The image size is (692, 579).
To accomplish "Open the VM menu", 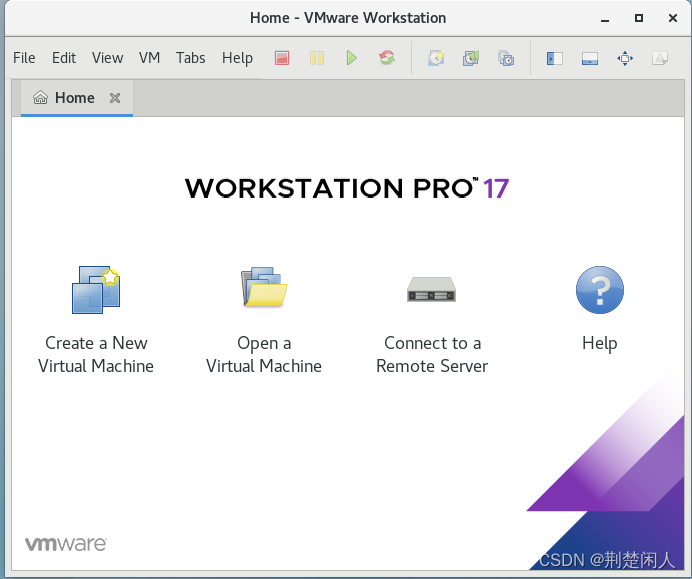I will tap(149, 58).
